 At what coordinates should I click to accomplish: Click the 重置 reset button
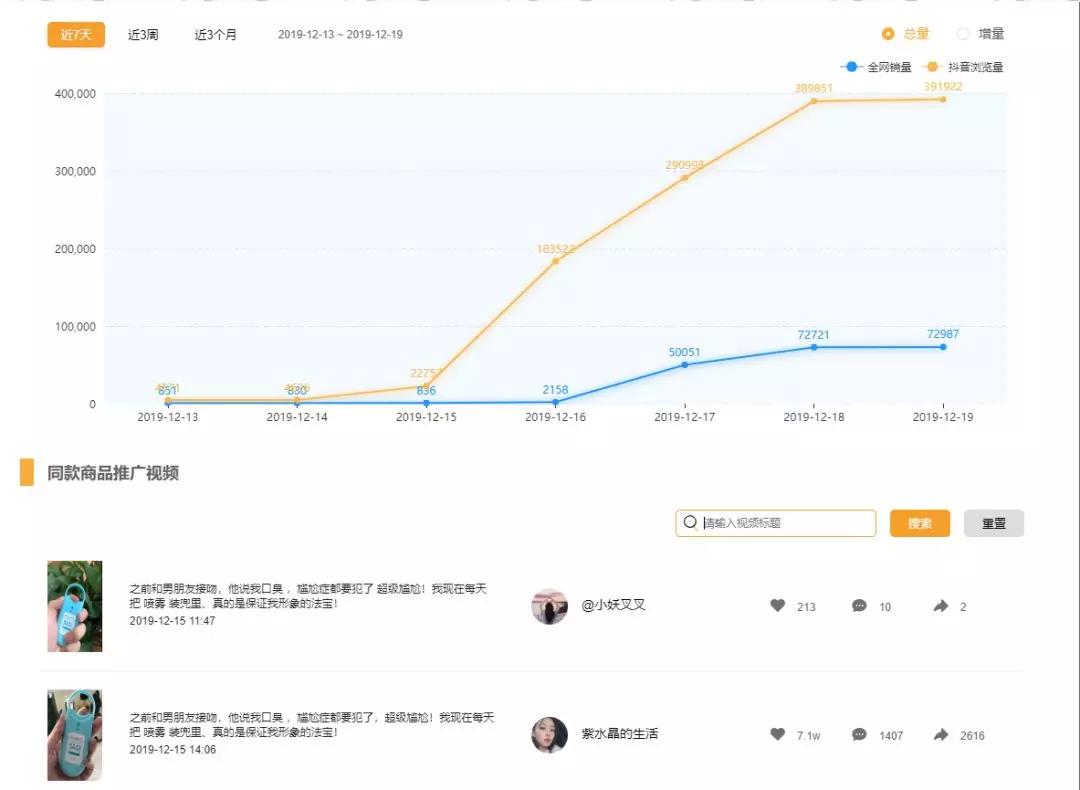(993, 522)
